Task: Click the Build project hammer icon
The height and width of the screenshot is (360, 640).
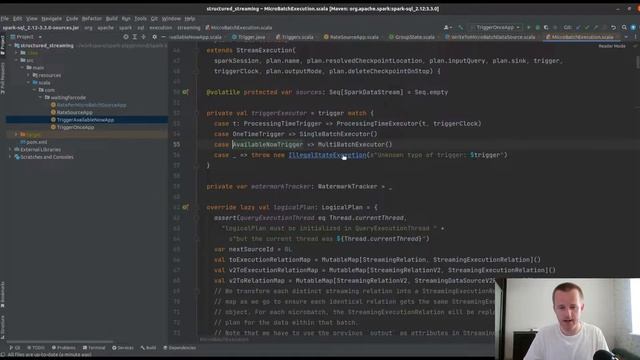Action: click(461, 27)
